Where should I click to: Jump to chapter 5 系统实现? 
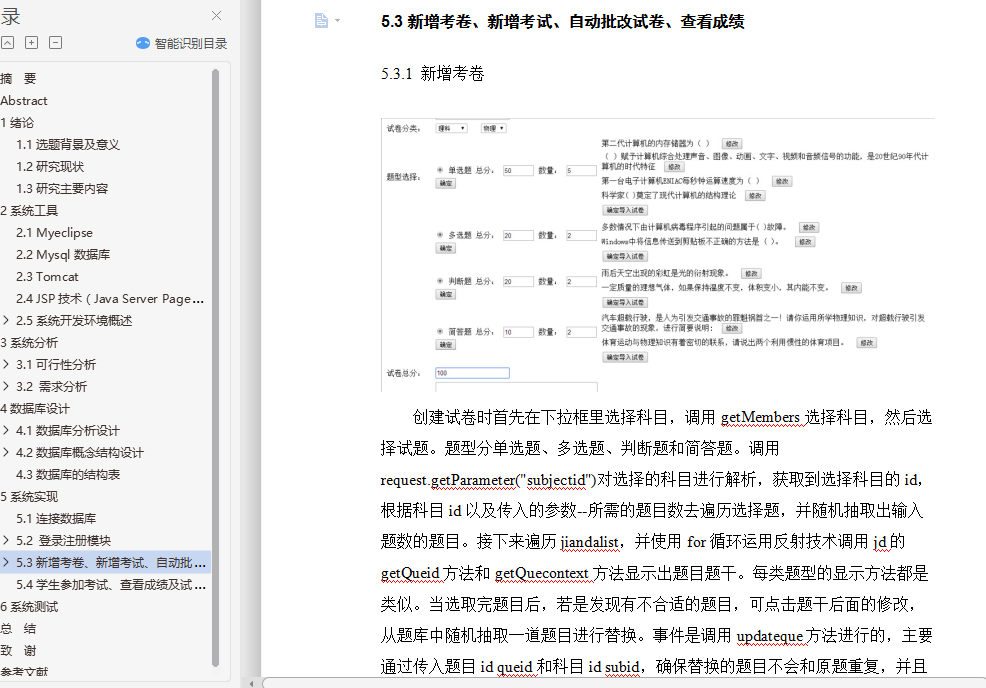pyautogui.click(x=29, y=497)
